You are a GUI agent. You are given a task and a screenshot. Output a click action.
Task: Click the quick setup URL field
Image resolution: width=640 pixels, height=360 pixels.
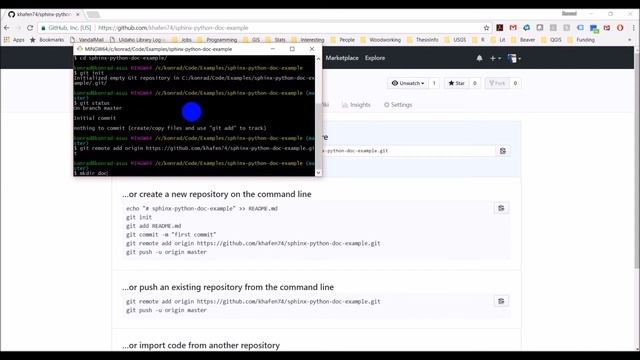408,151
